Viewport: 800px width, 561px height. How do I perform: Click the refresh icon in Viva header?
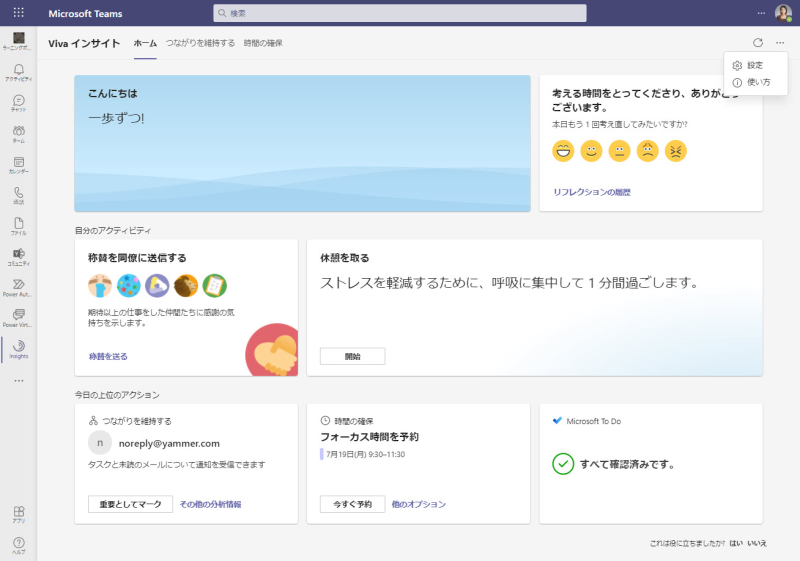tap(758, 43)
